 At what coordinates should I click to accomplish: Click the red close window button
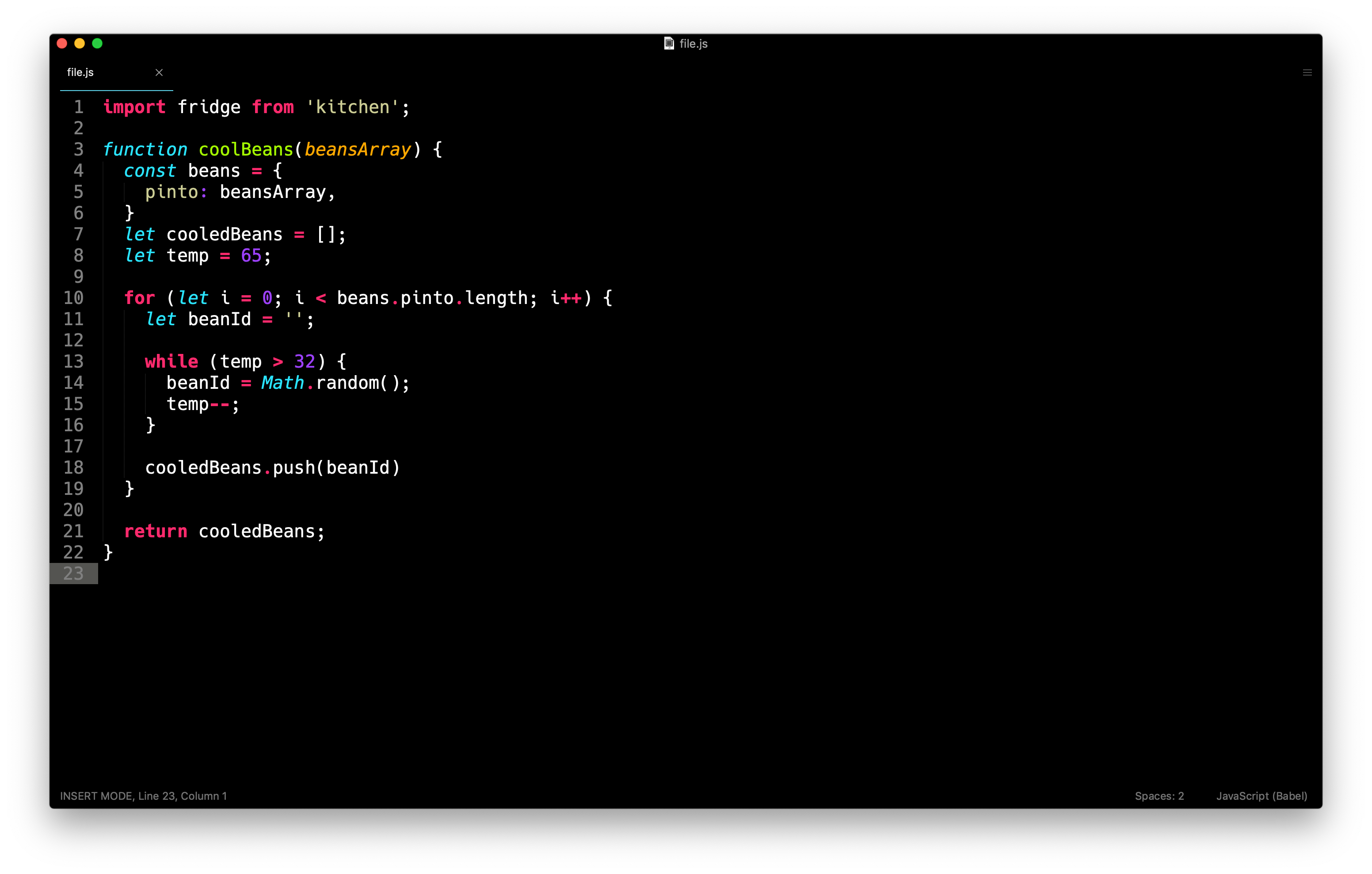(62, 43)
